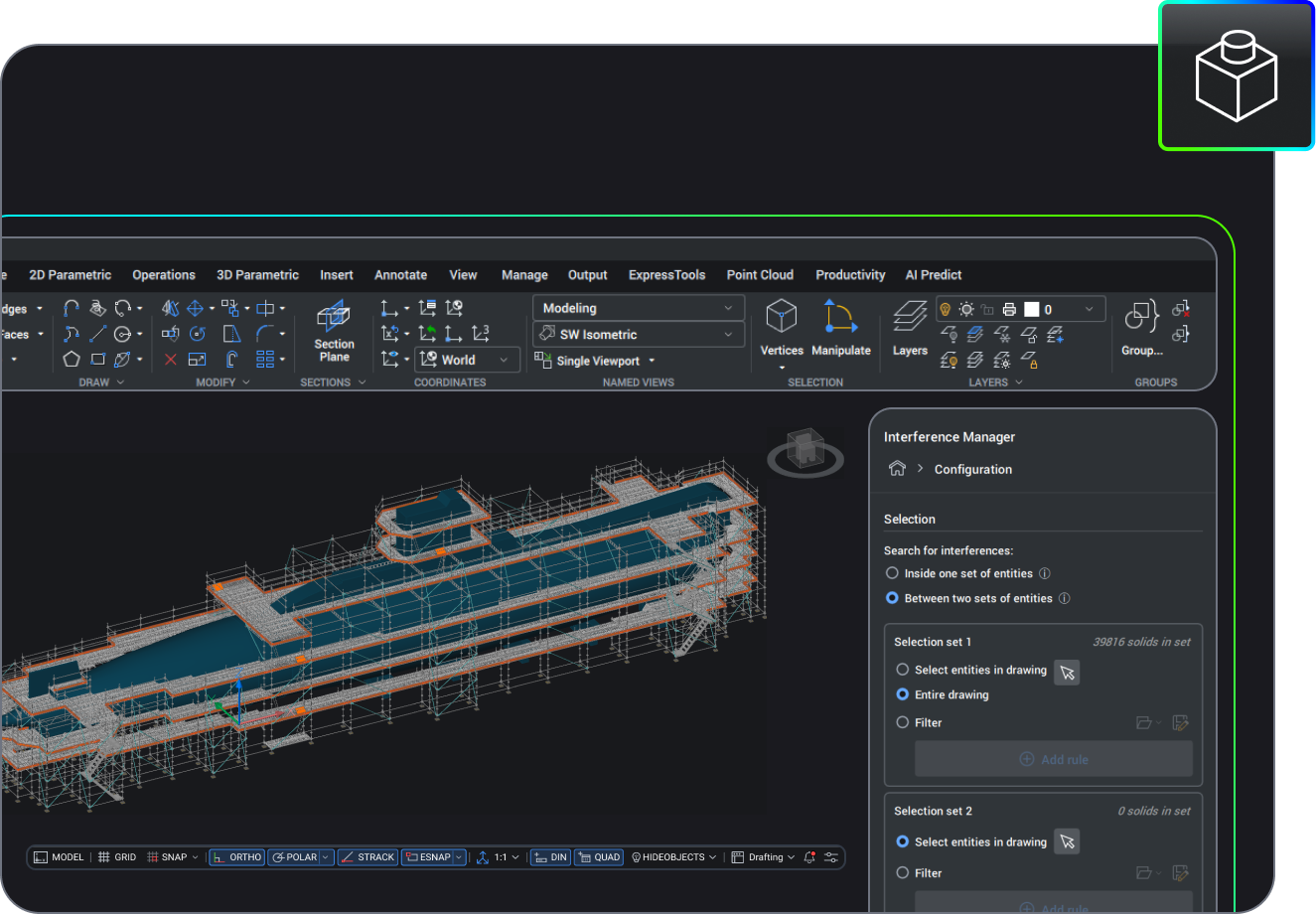Open status bar customization sliders icon
Image resolution: width=1316 pixels, height=914 pixels.
click(831, 857)
